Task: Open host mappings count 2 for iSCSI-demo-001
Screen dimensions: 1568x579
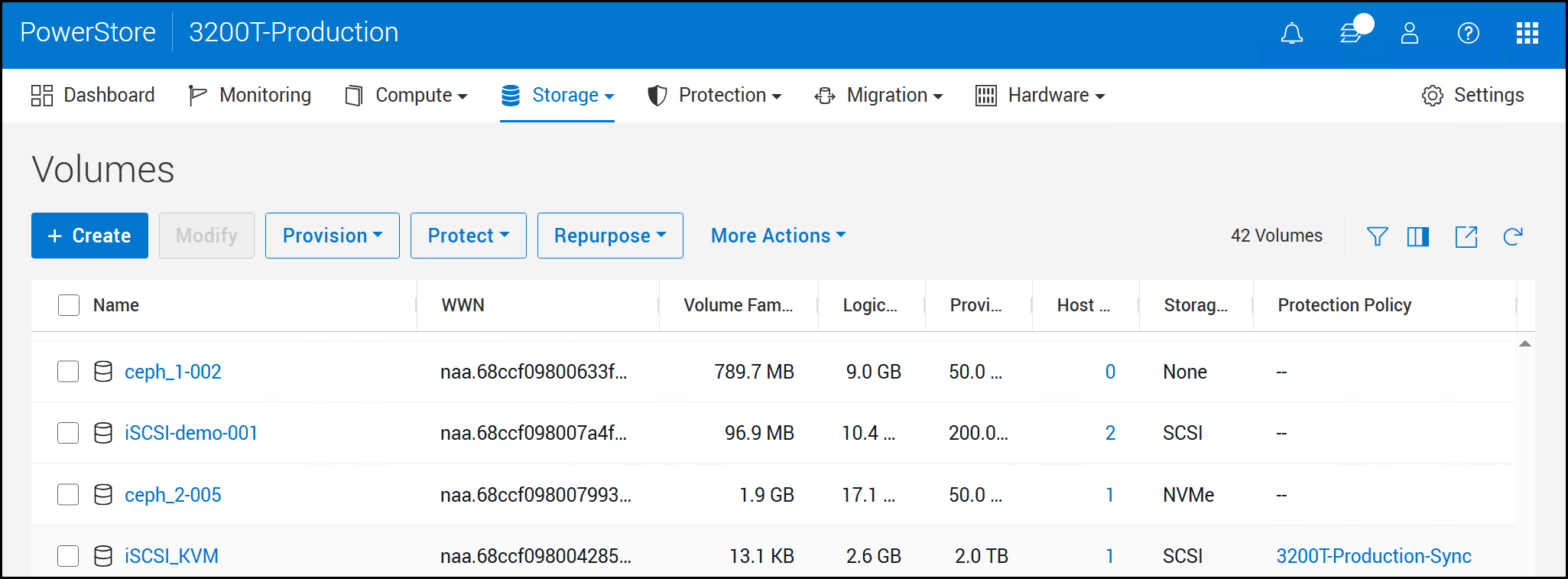Action: pyautogui.click(x=1110, y=433)
